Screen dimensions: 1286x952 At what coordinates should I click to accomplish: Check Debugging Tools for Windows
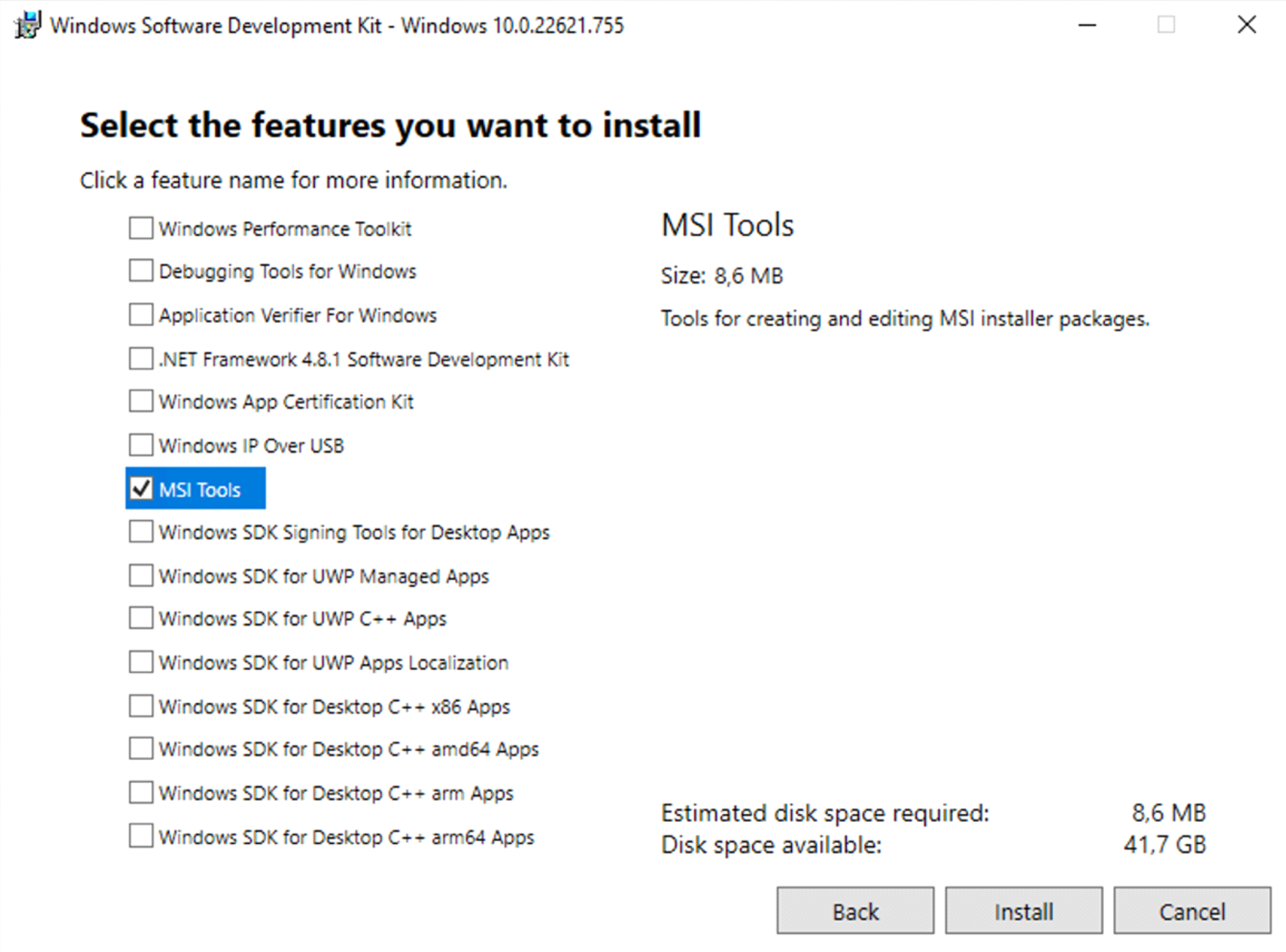141,271
